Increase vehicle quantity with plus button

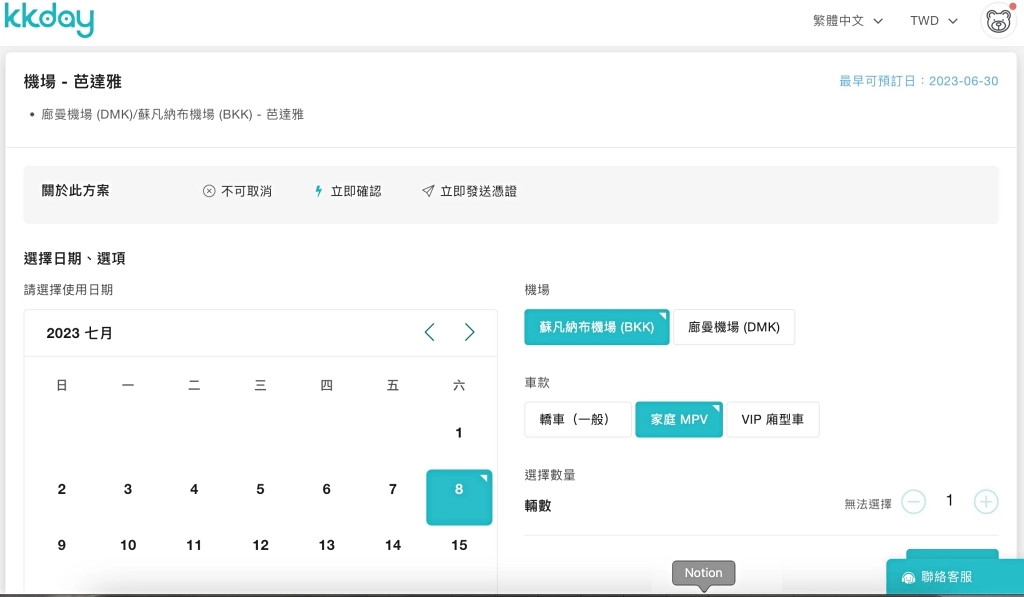986,502
